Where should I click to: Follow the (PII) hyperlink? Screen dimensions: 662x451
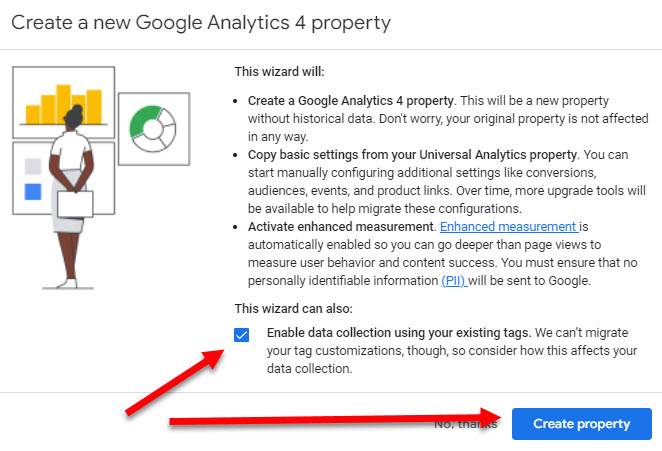point(454,281)
